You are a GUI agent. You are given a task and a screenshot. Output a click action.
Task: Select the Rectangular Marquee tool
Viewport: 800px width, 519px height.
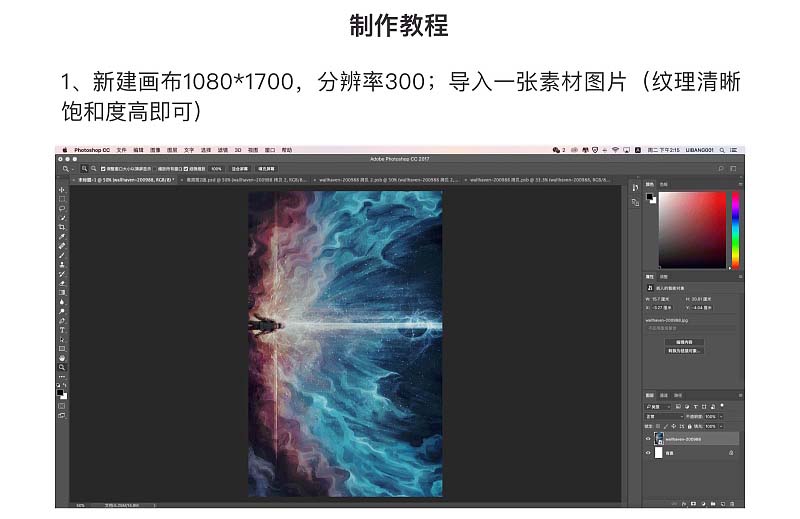tap(62, 199)
